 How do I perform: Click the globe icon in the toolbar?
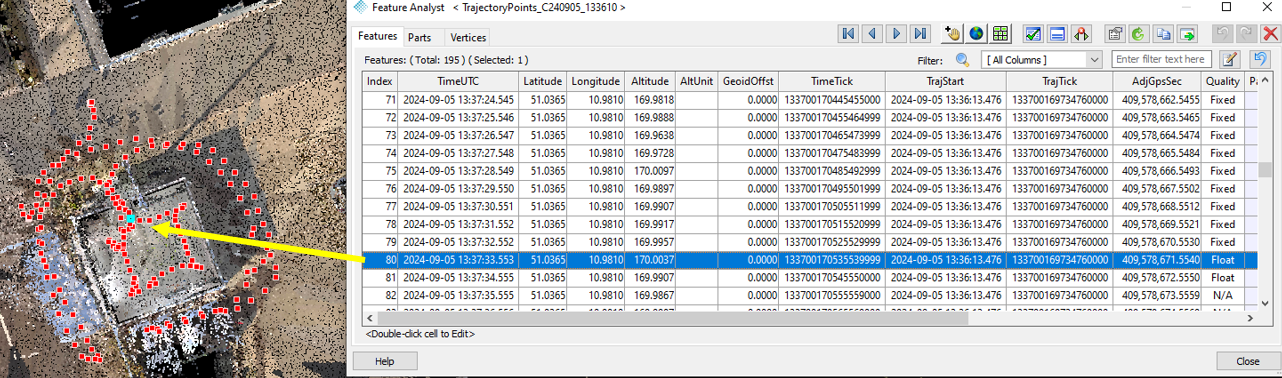(976, 34)
